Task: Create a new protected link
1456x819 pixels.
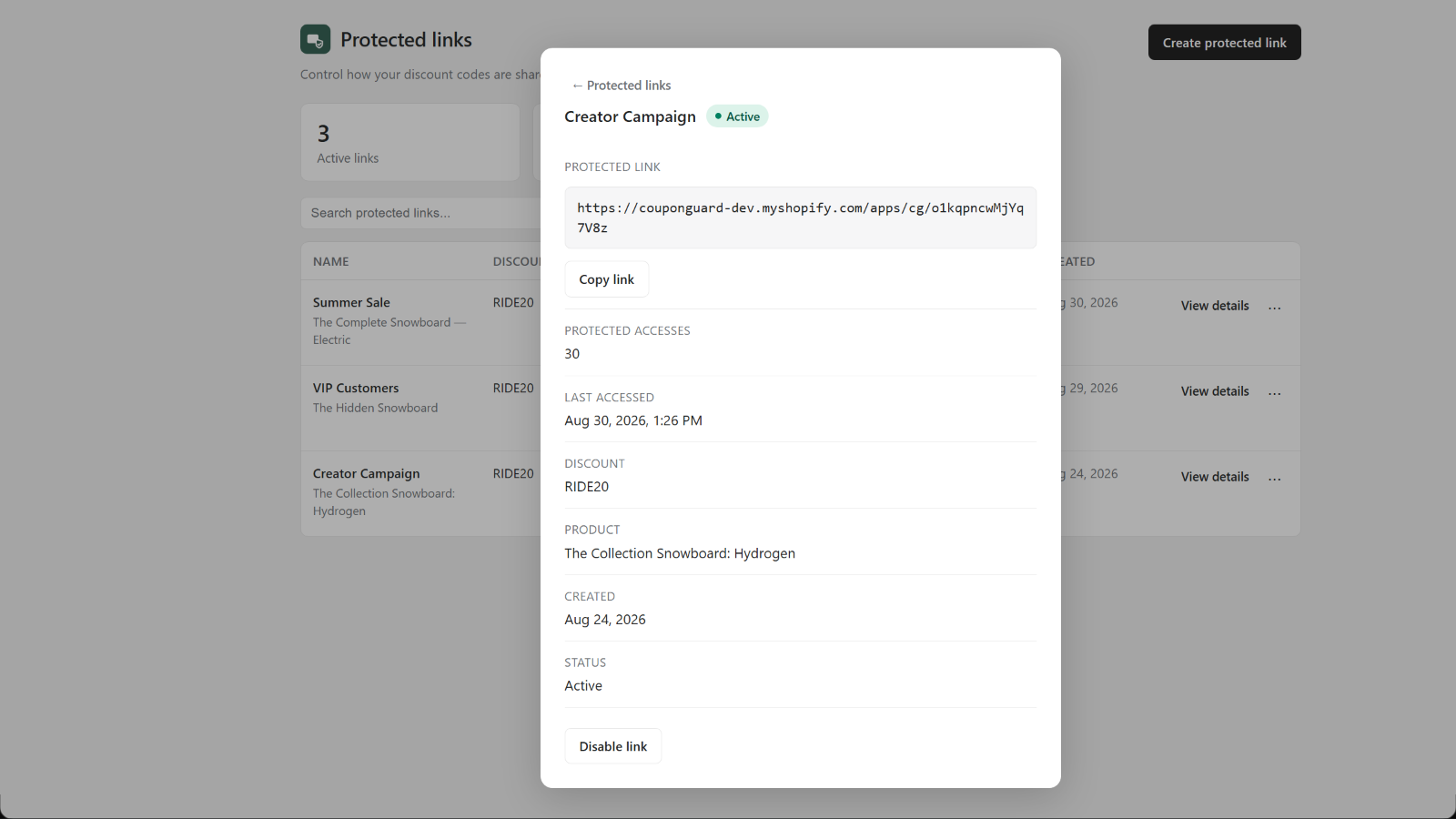Action: coord(1224,43)
